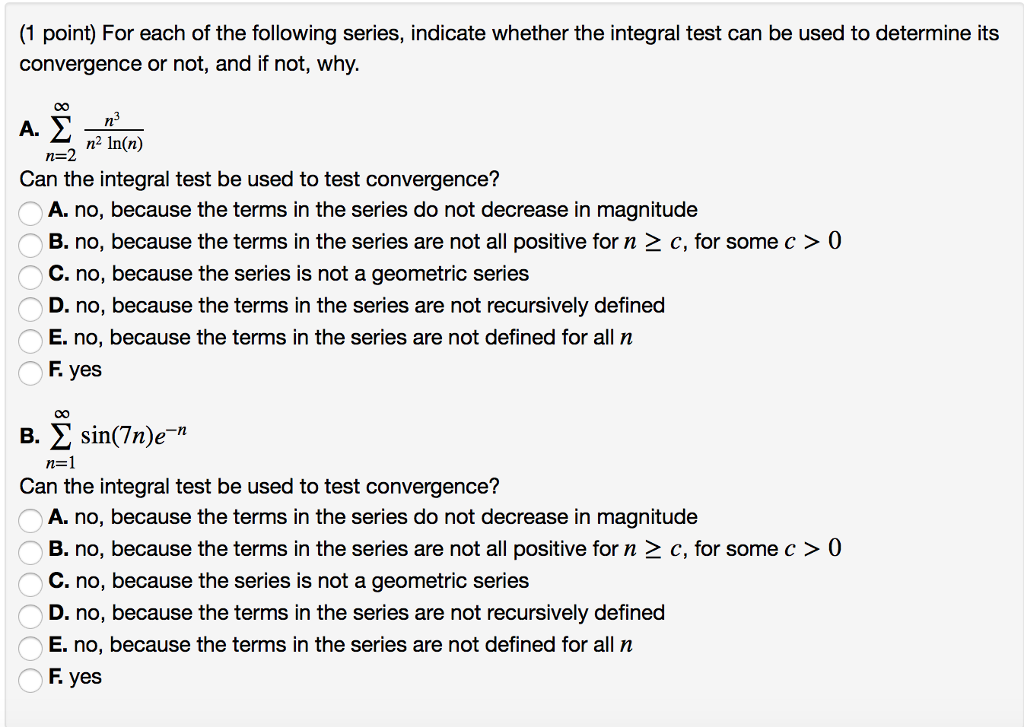
Task: Select radio option A for series A
Action: [29, 209]
